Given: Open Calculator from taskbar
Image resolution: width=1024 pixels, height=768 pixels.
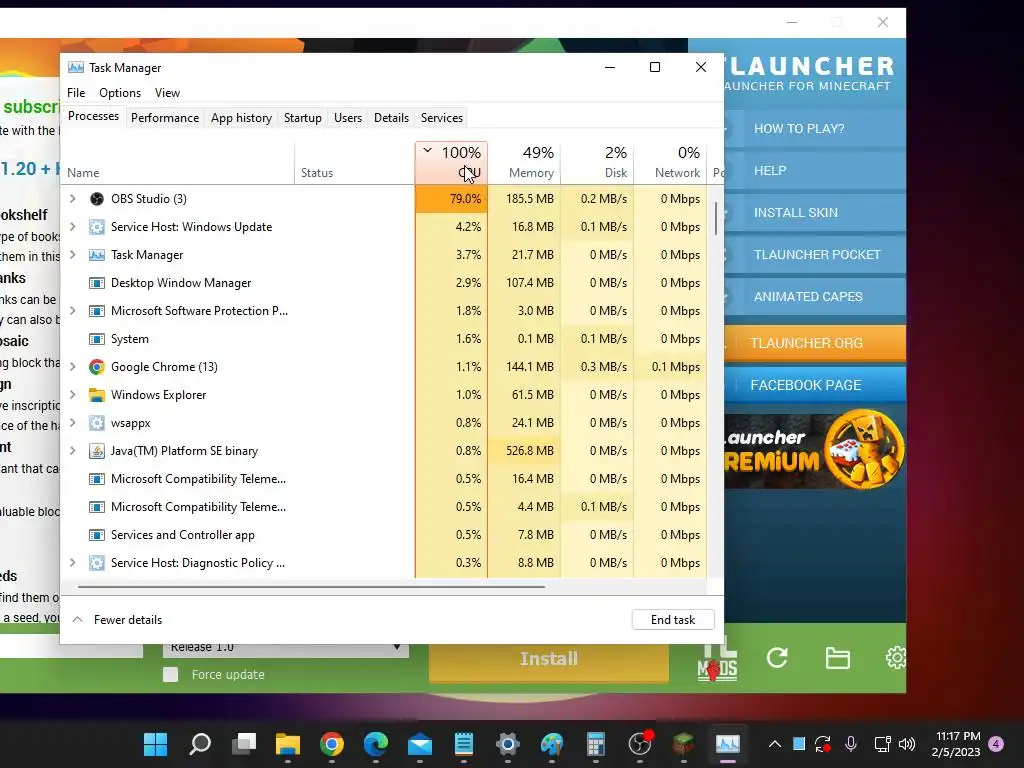Looking at the screenshot, I should [x=596, y=744].
